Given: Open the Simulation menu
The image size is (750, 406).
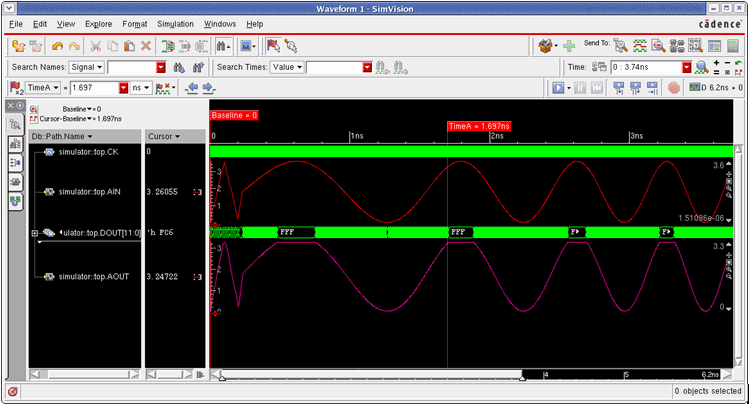Looking at the screenshot, I should (175, 23).
